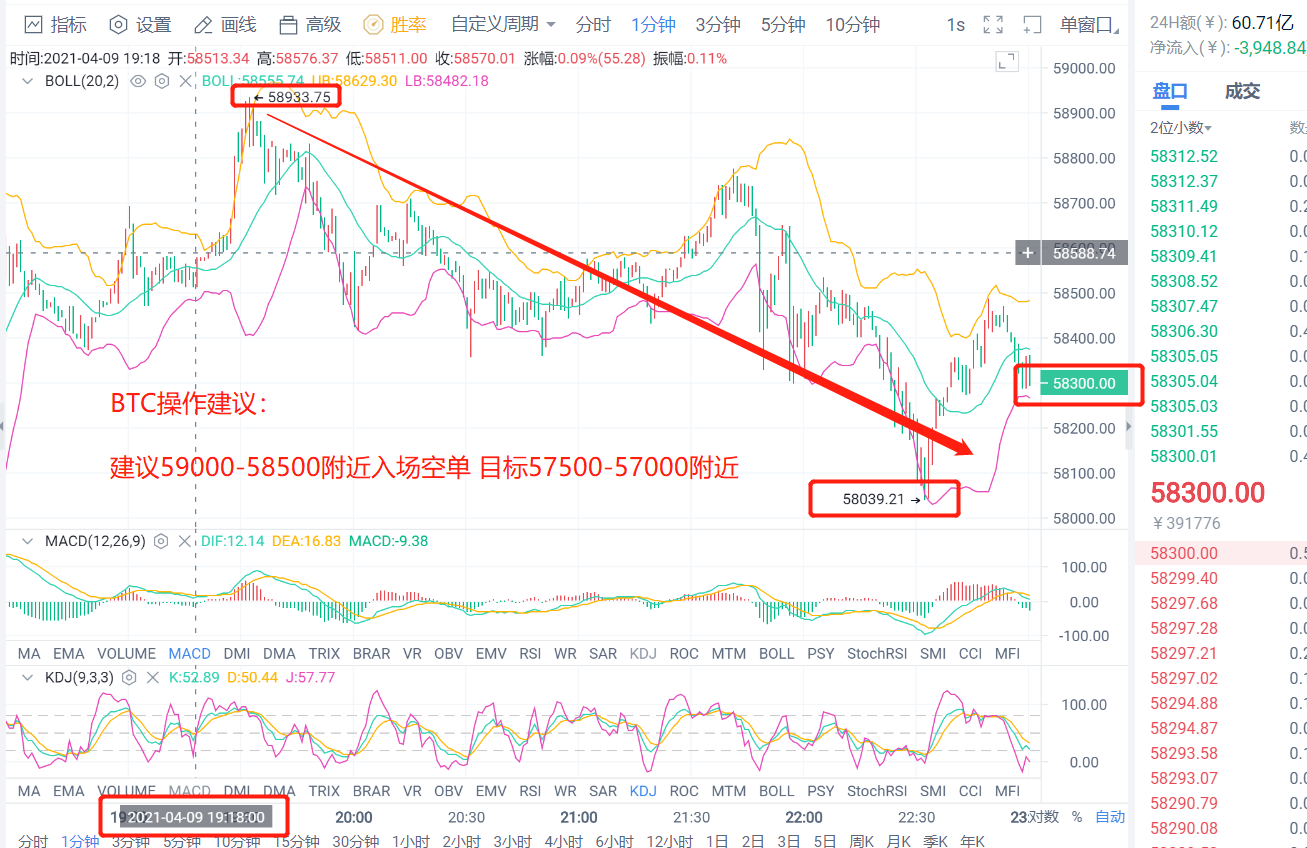
Task: Open the KDJ indicator settings gear
Action: (x=127, y=677)
